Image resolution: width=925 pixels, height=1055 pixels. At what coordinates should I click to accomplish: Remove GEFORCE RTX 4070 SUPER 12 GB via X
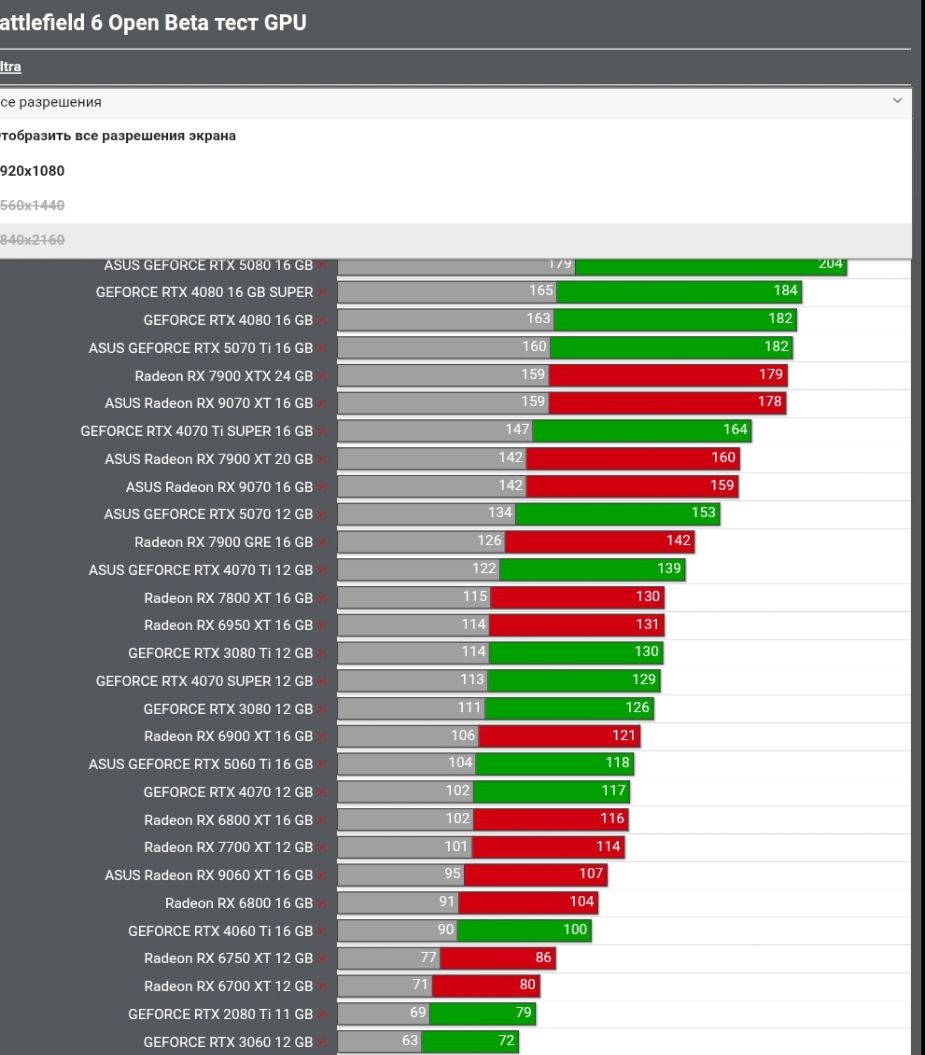point(323,682)
